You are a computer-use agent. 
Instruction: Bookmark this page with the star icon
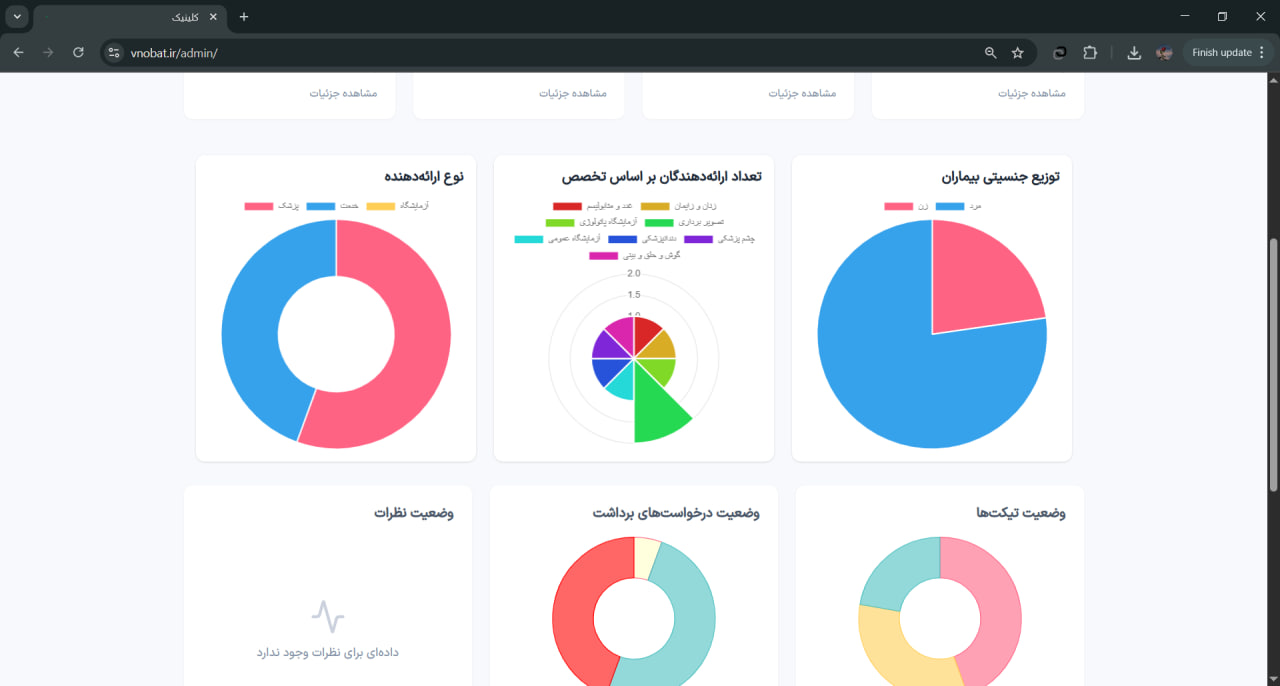coord(1018,52)
